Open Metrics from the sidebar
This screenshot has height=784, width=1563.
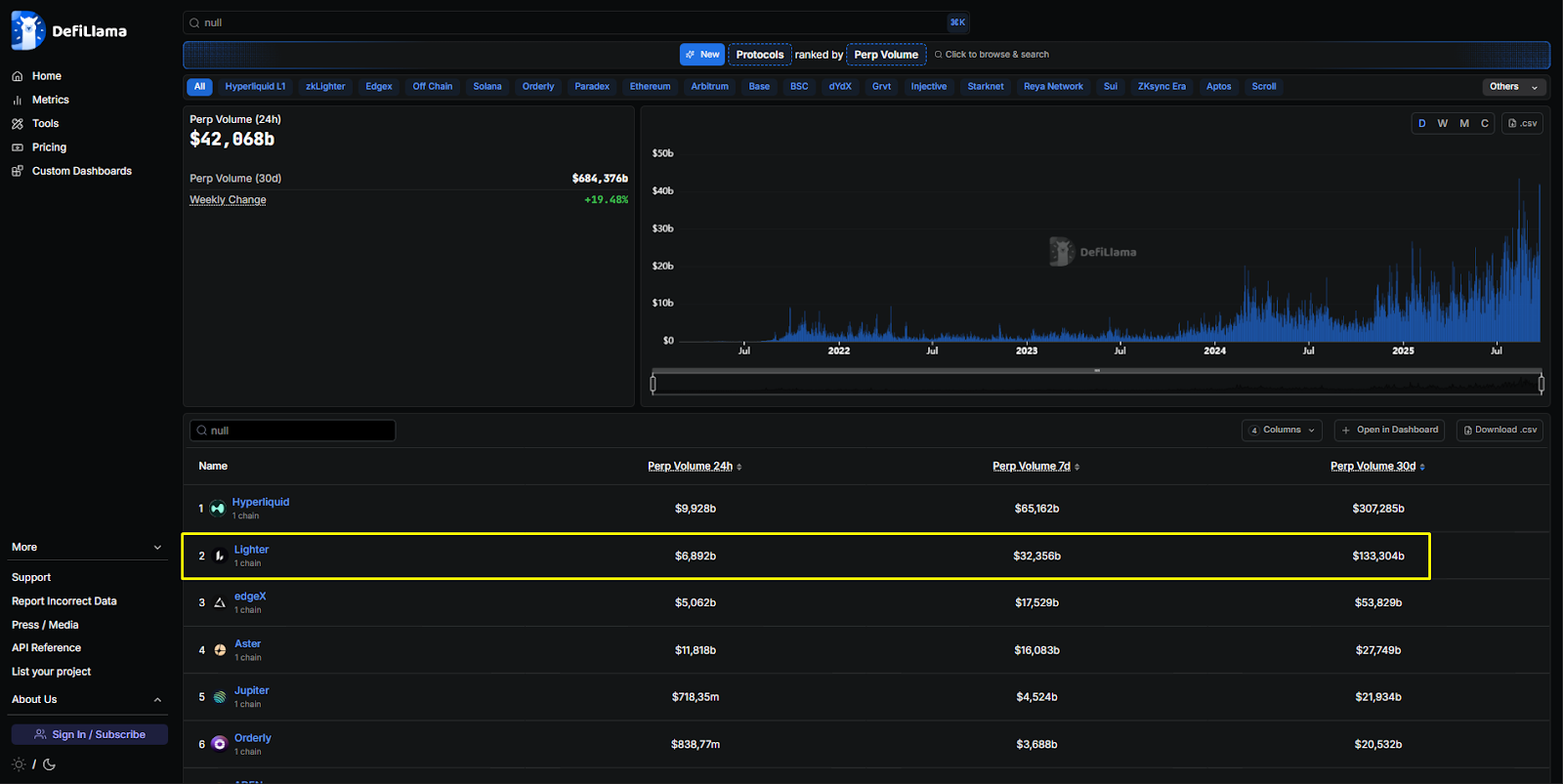pyautogui.click(x=50, y=100)
